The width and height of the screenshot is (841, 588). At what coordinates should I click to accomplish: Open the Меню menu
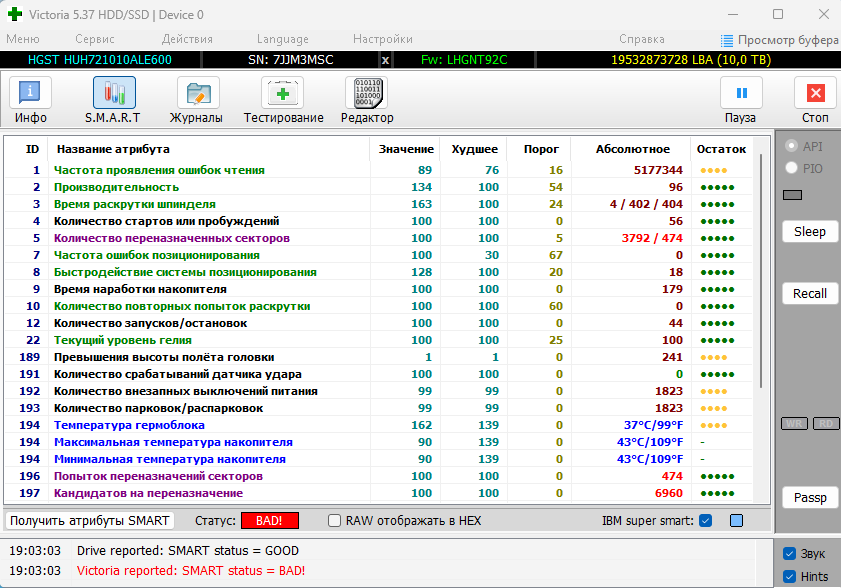point(23,39)
